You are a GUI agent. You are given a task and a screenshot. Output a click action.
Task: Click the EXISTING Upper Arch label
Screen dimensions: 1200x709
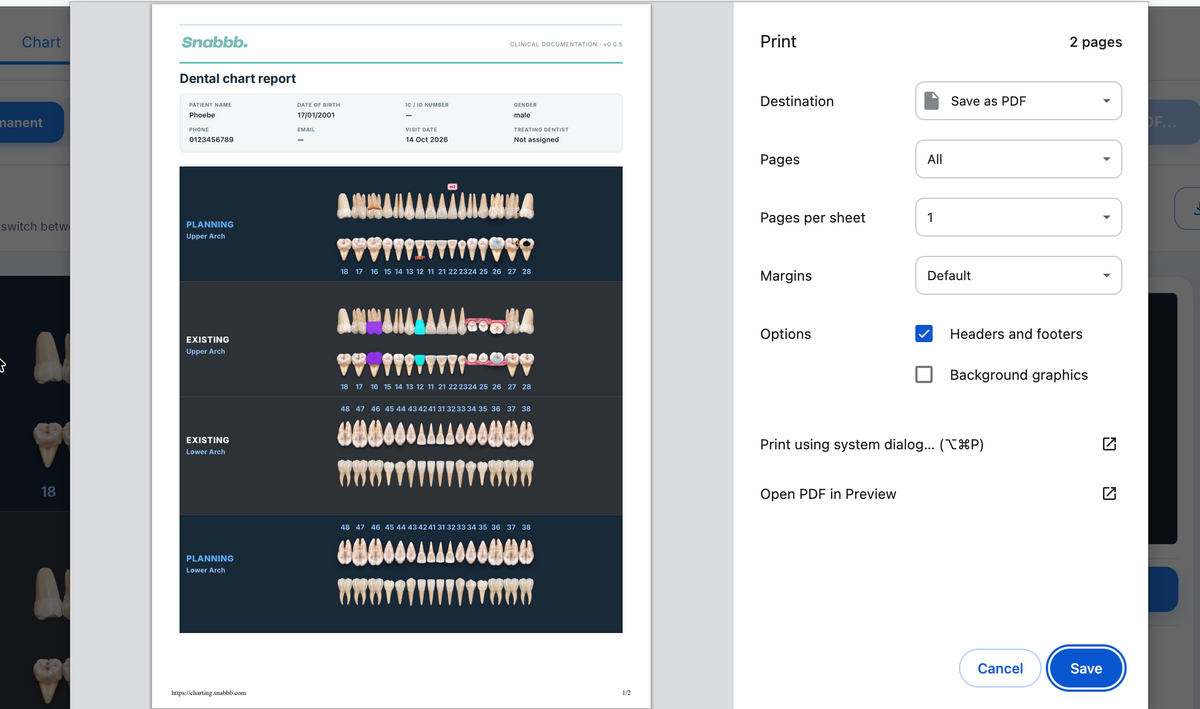pyautogui.click(x=207, y=345)
